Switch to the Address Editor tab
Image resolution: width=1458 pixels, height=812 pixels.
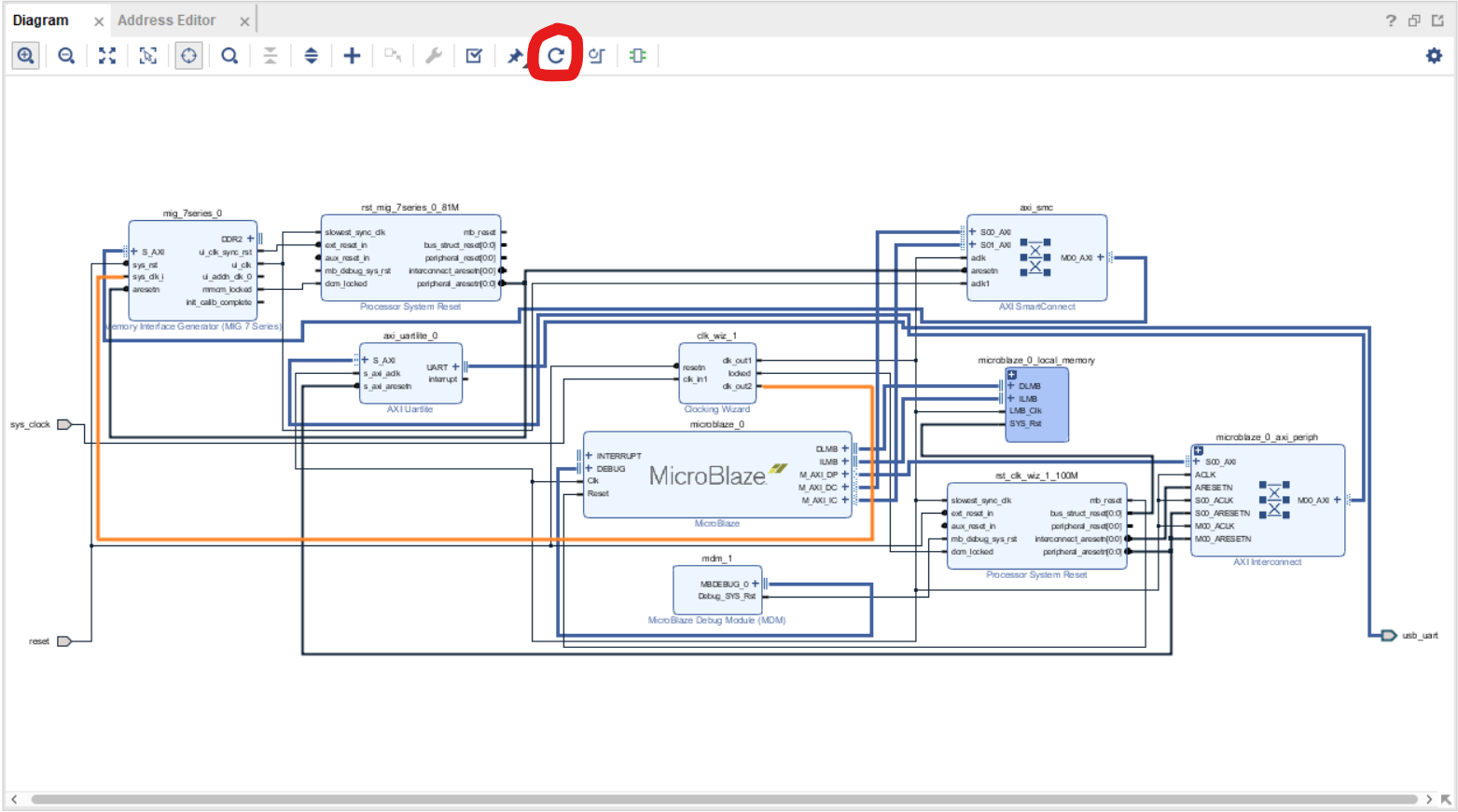coord(167,19)
